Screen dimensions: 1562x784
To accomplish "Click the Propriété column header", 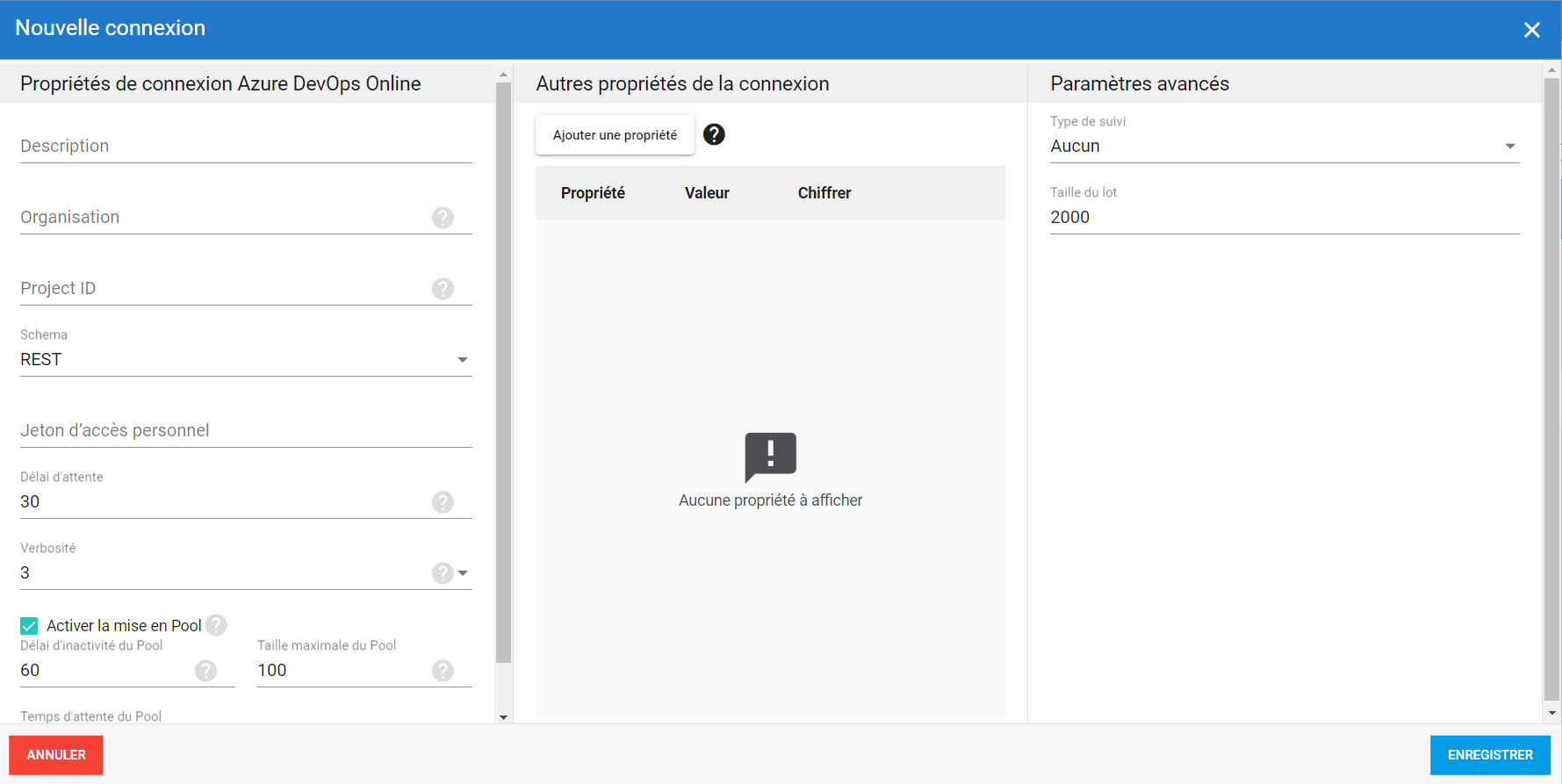I will click(x=593, y=193).
